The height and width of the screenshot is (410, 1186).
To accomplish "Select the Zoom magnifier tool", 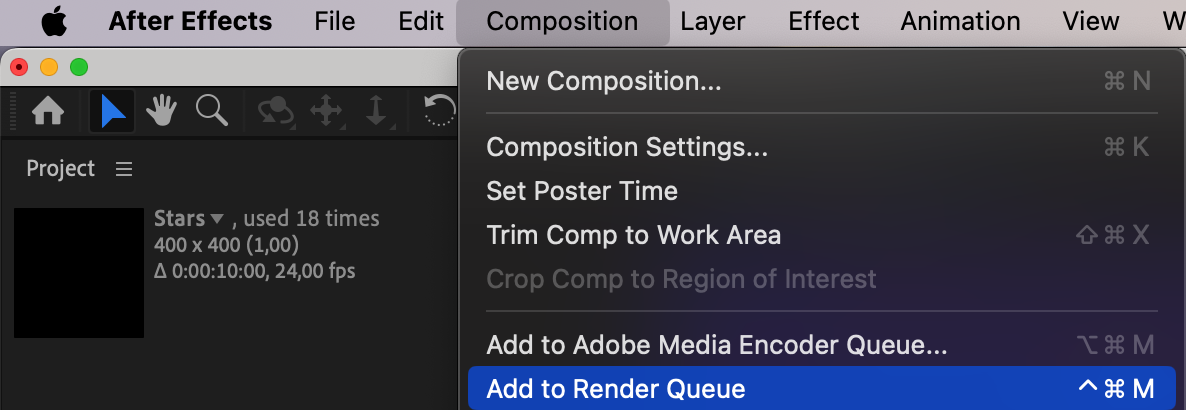I will point(212,111).
